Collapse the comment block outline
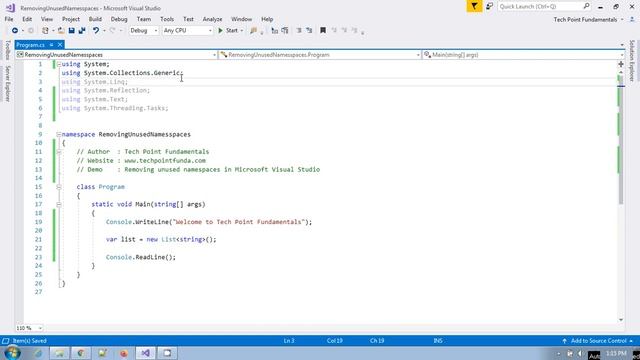This screenshot has width=640, height=360. 59,152
